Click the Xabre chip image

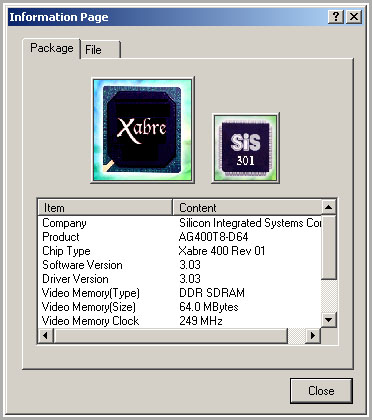(x=143, y=130)
